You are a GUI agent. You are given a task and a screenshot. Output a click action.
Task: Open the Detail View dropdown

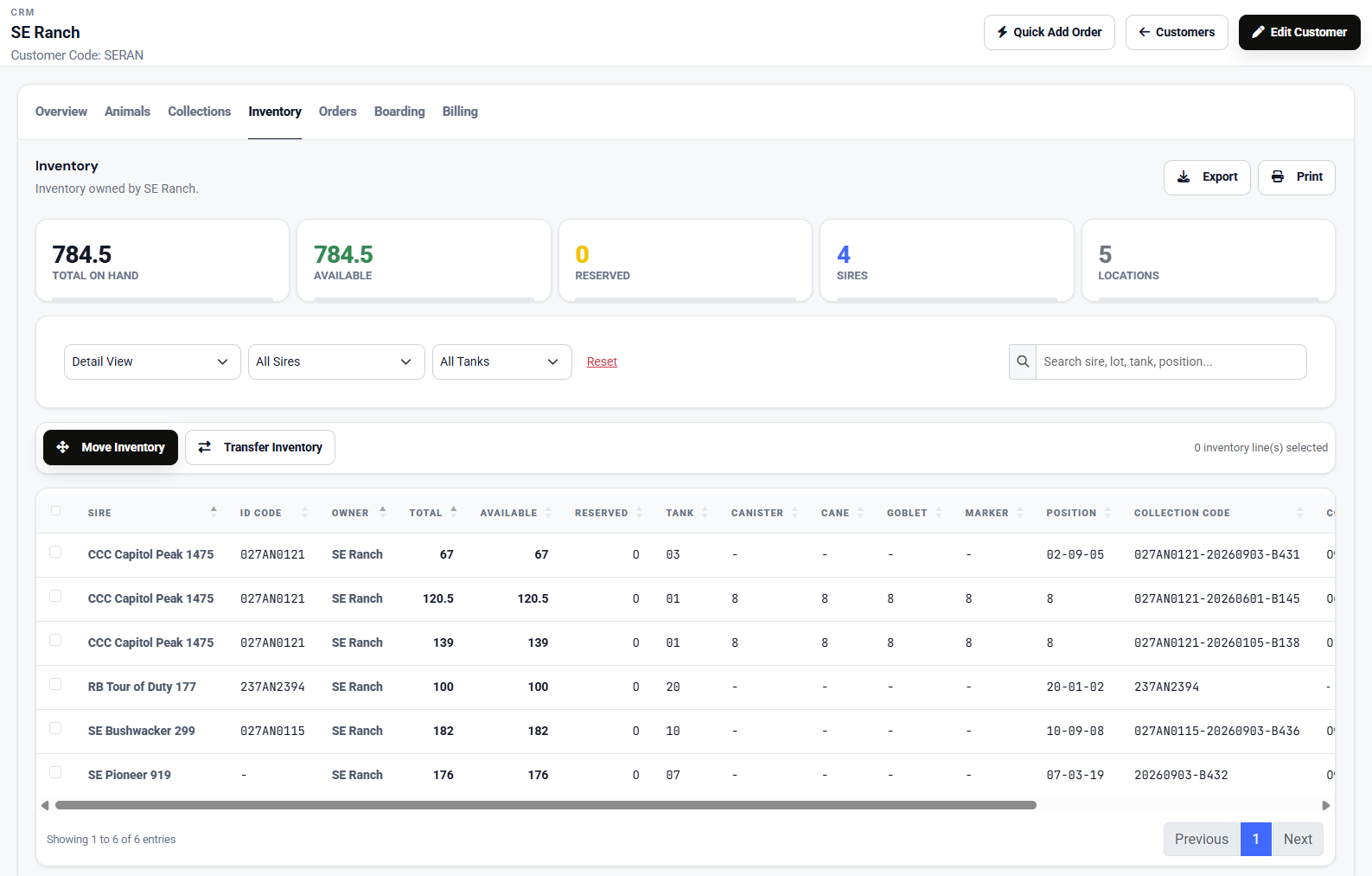click(x=152, y=361)
